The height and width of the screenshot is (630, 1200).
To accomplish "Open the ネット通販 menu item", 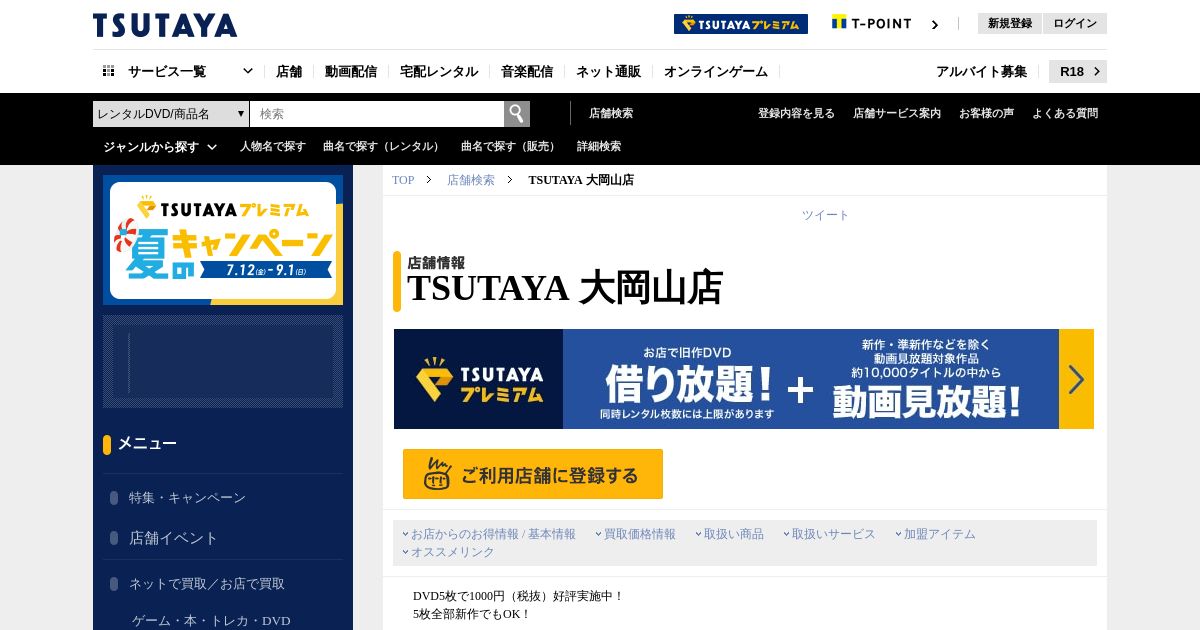I will [608, 71].
